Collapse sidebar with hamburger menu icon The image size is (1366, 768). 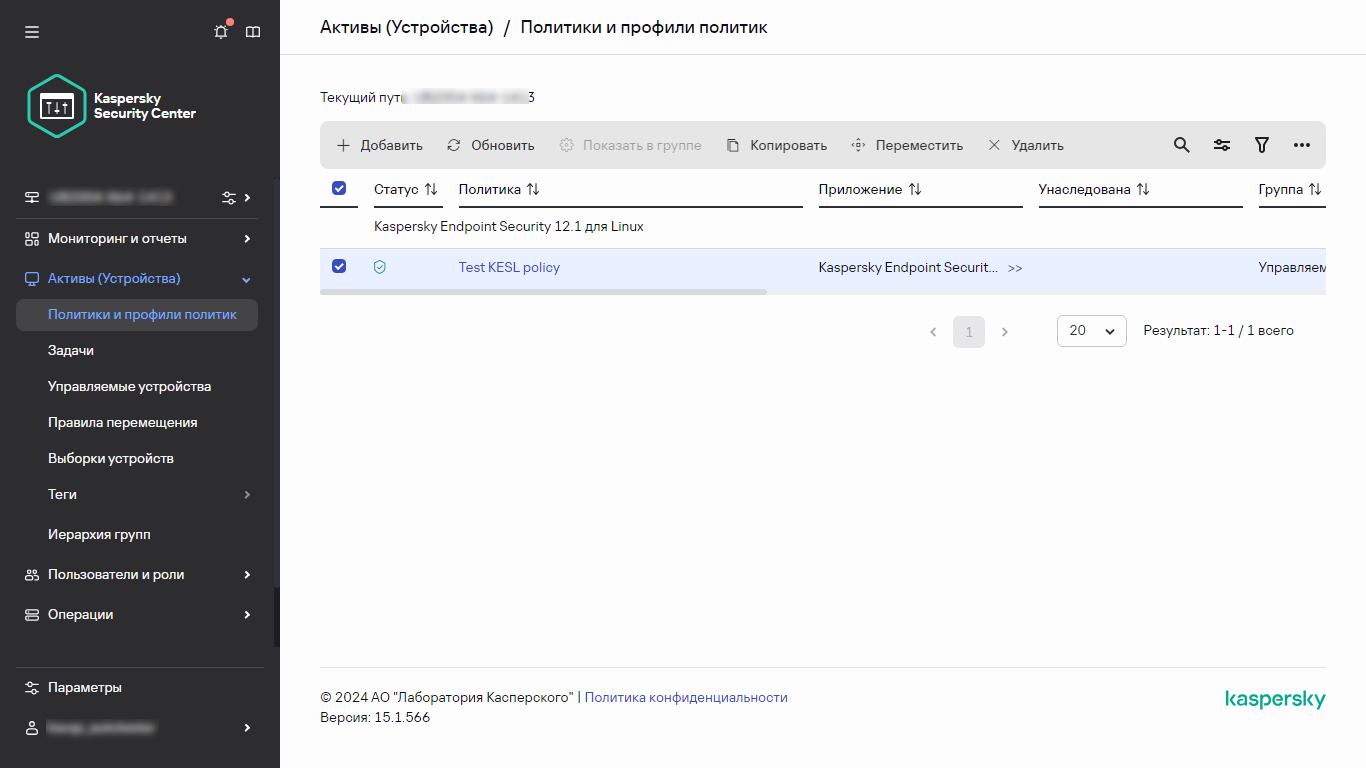(x=32, y=32)
